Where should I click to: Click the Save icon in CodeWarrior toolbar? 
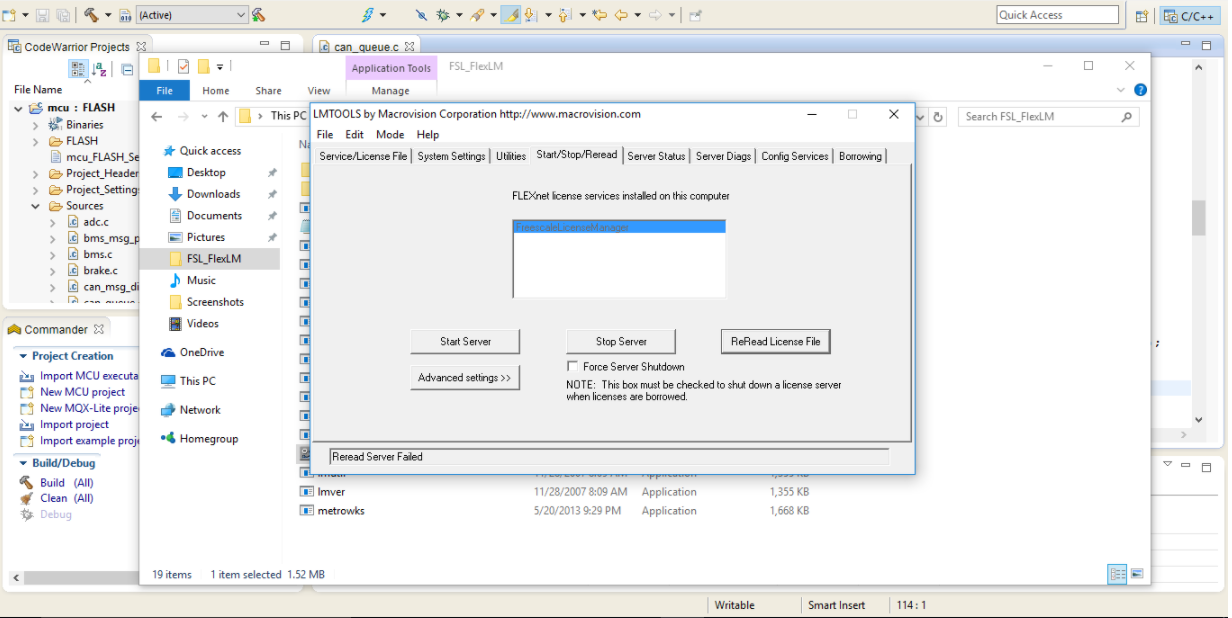tap(43, 15)
